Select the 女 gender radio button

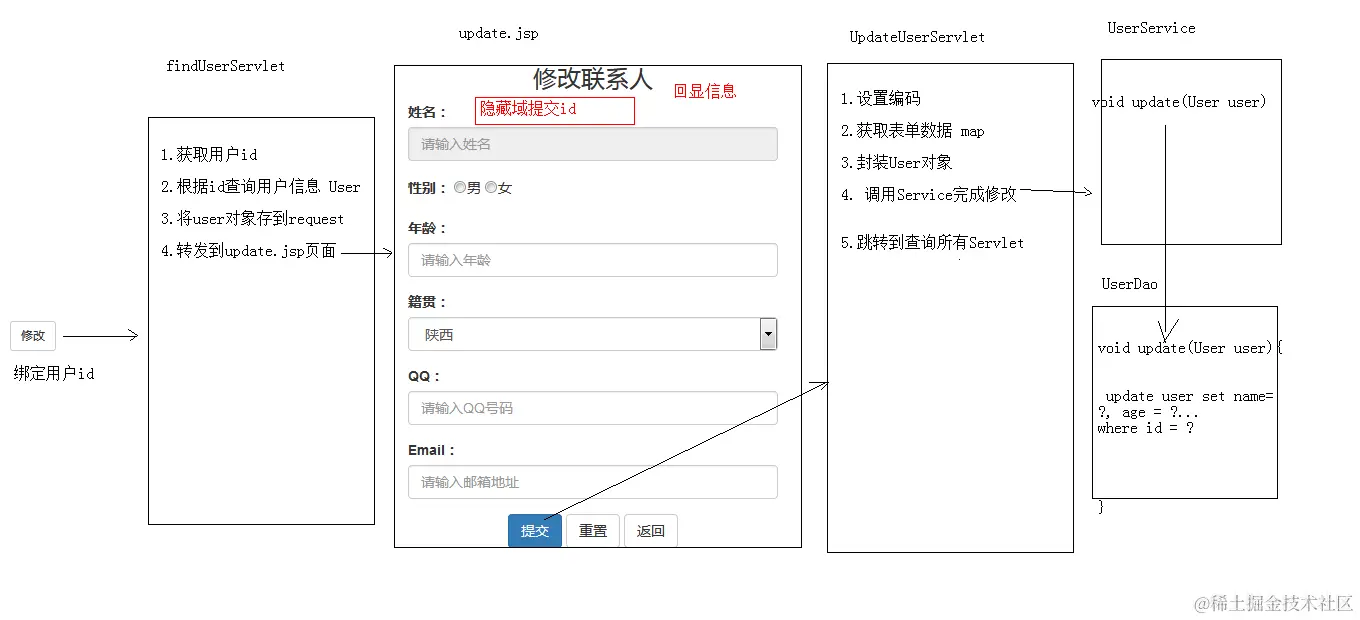[x=490, y=187]
